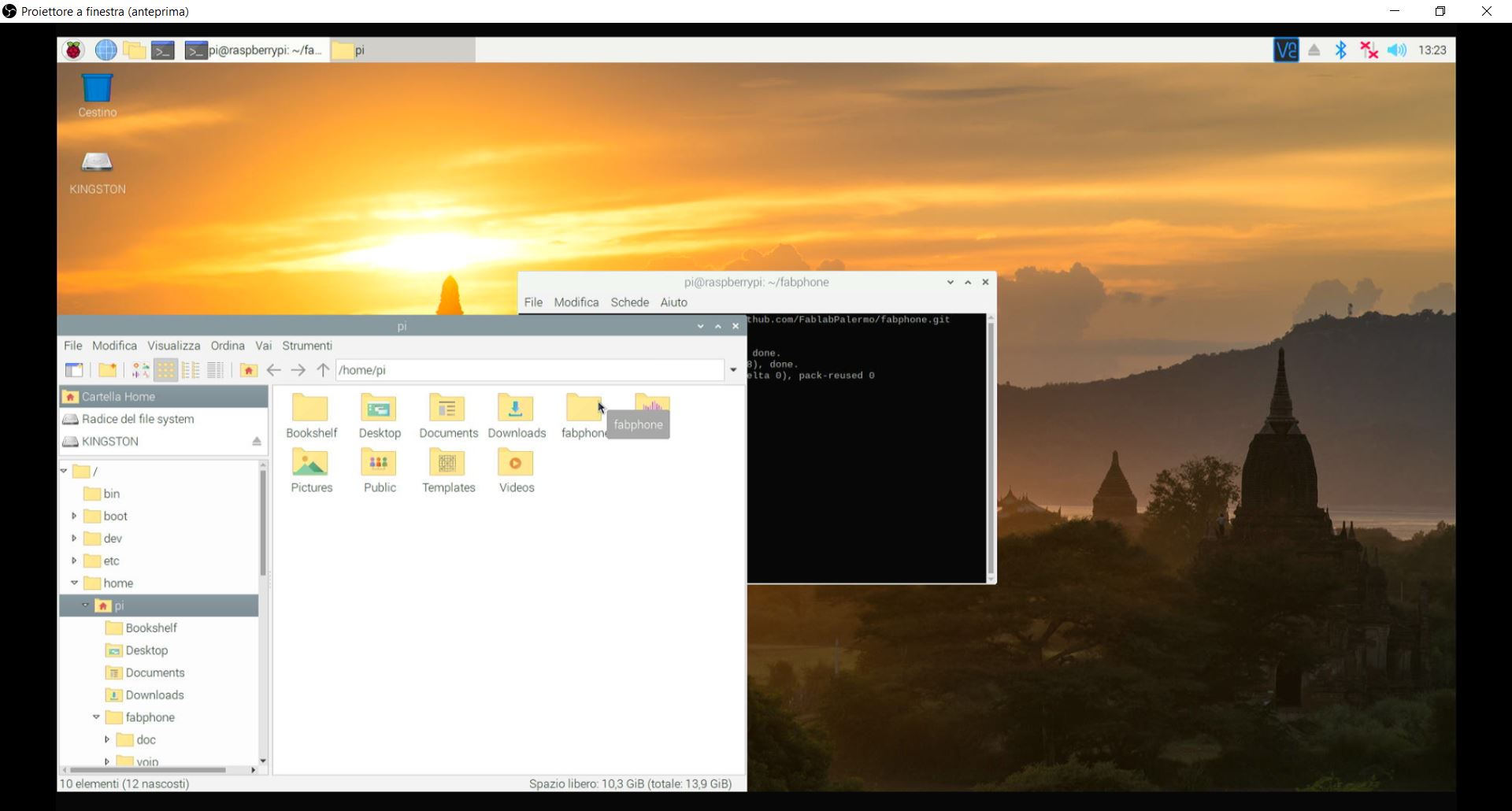Click the new window toolbar icon

74,370
